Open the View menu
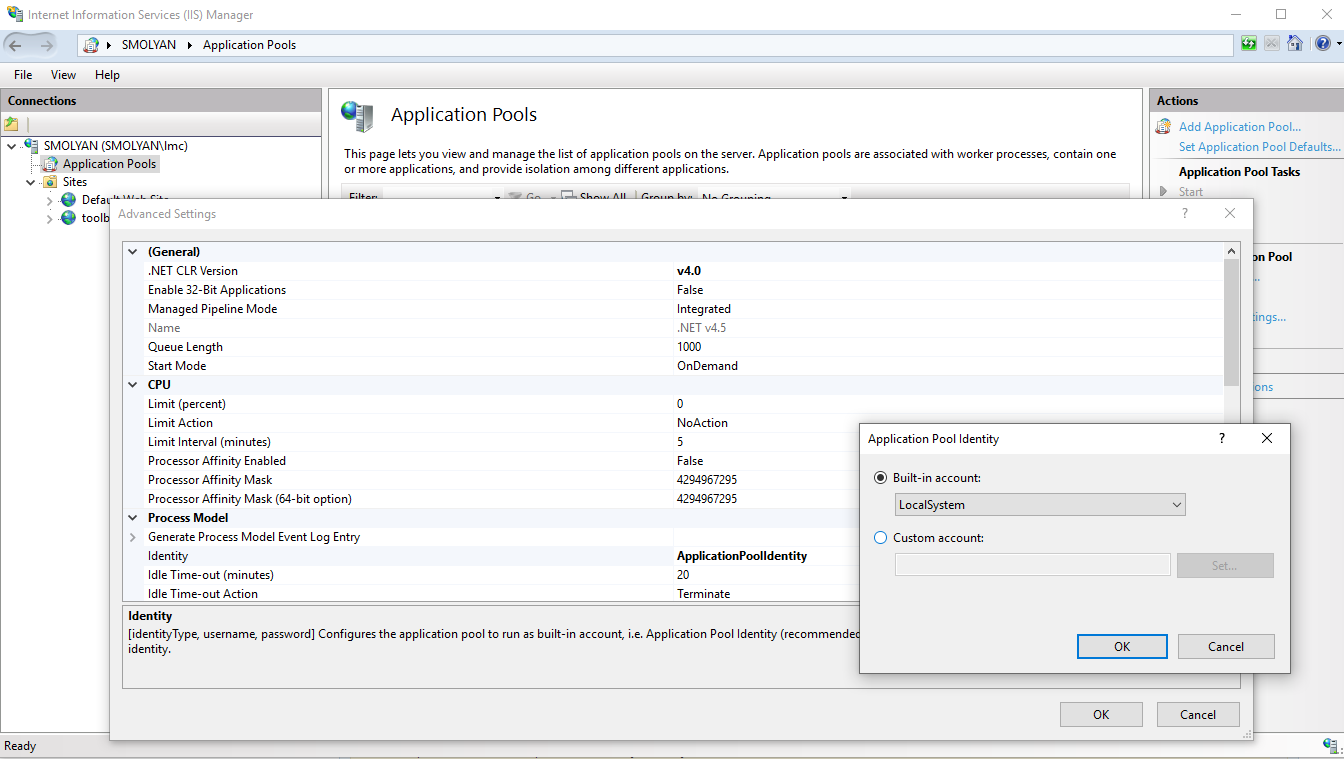 [x=63, y=75]
